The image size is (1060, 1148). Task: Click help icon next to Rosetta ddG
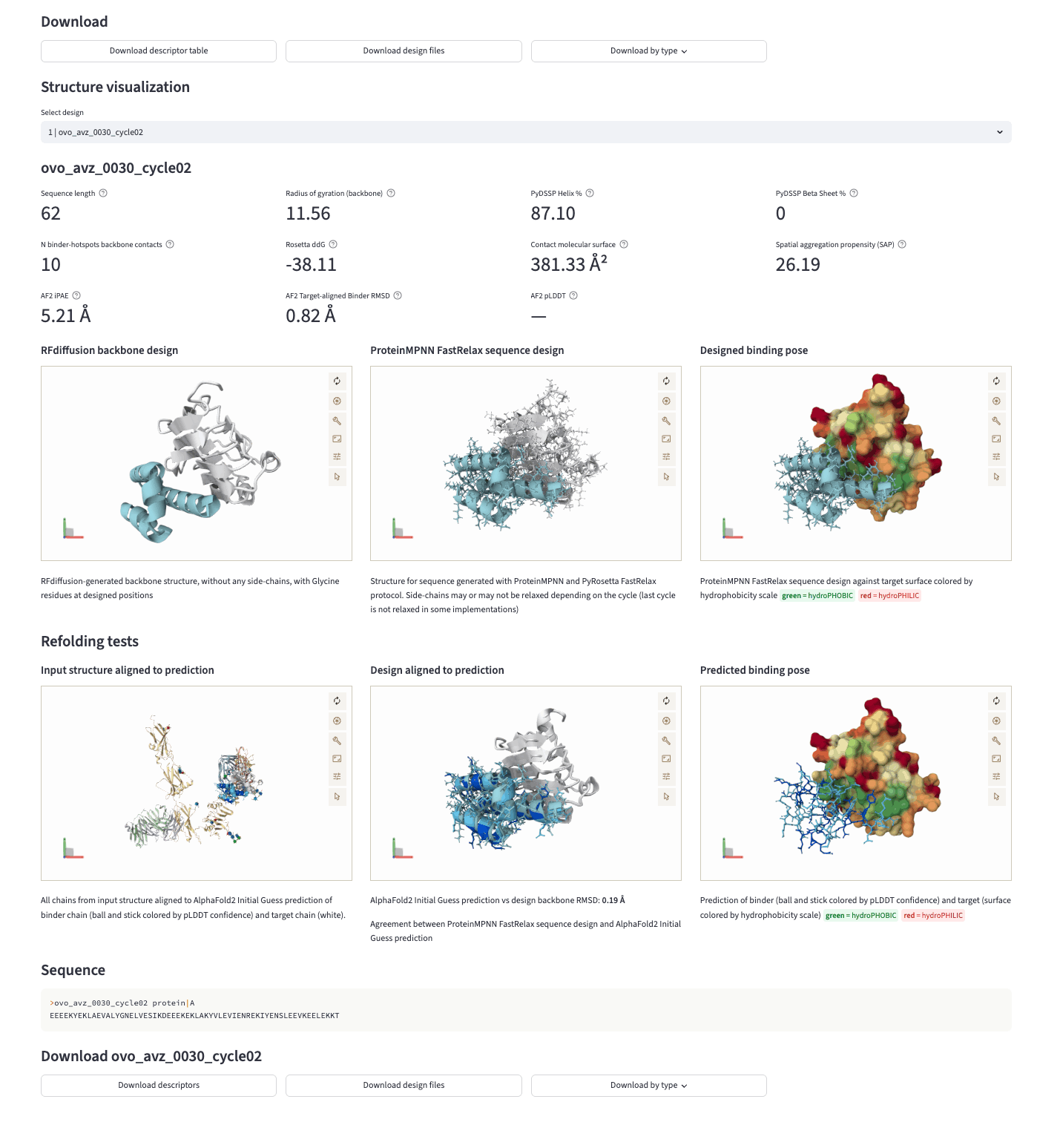click(x=333, y=244)
